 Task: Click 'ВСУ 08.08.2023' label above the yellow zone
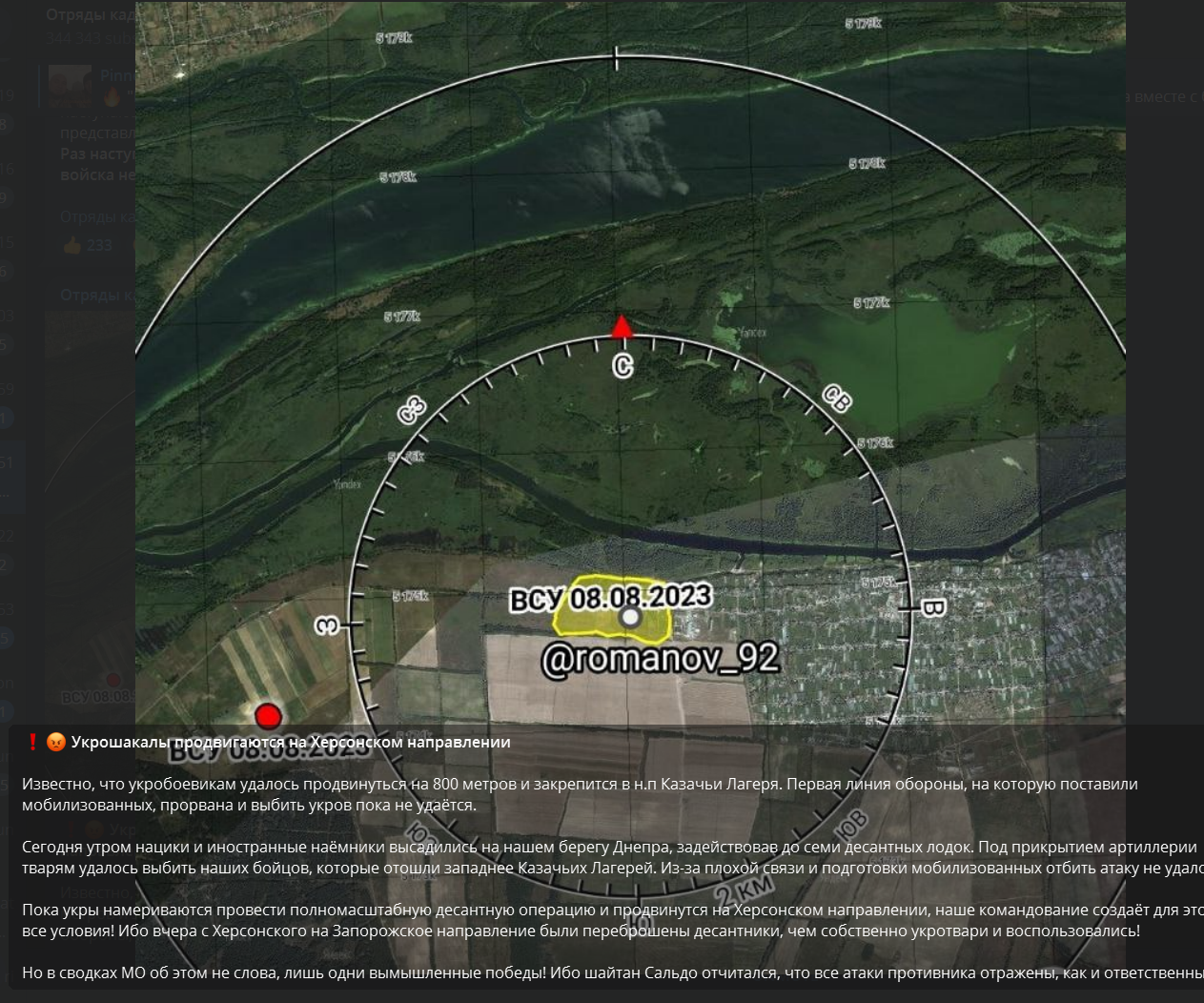610,598
